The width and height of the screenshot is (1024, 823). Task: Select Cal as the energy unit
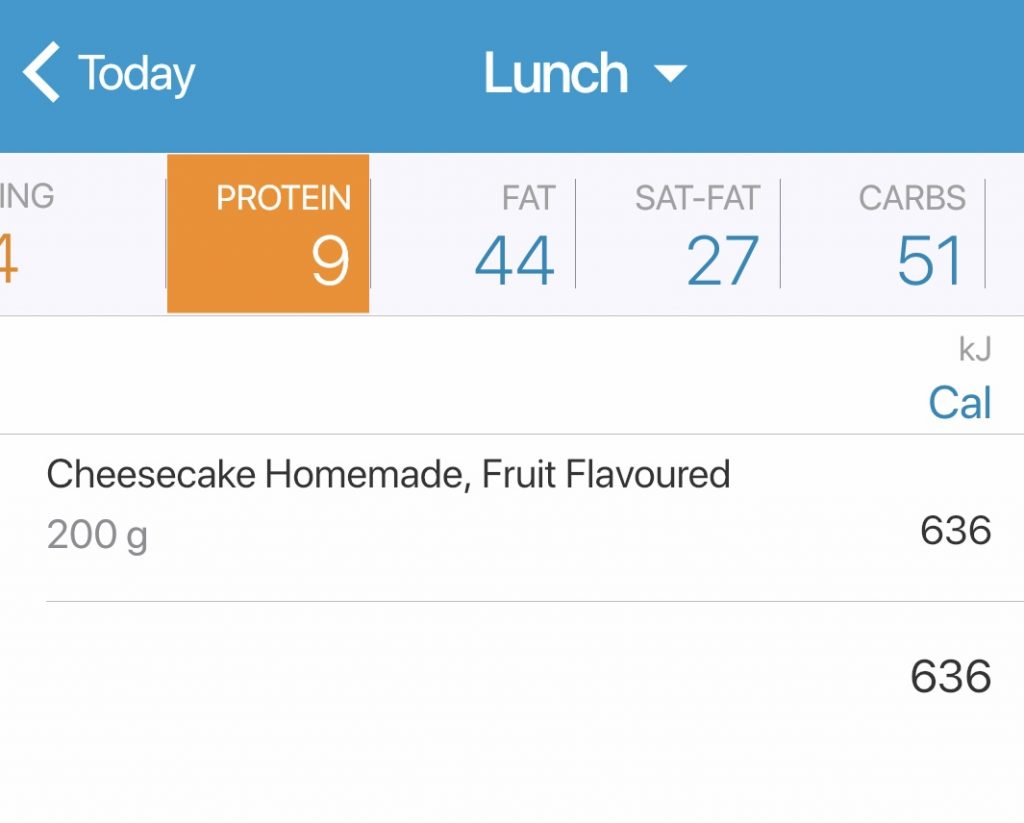[958, 402]
